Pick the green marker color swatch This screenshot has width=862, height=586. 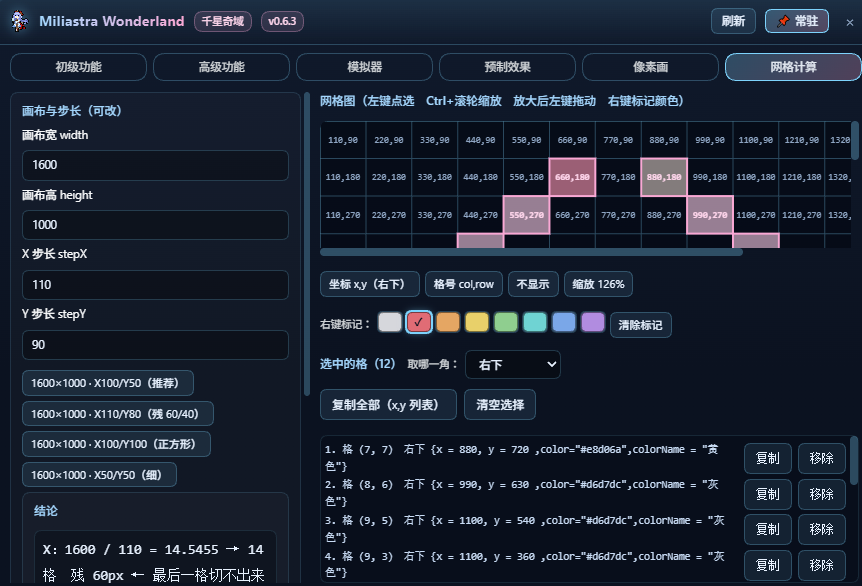point(506,322)
